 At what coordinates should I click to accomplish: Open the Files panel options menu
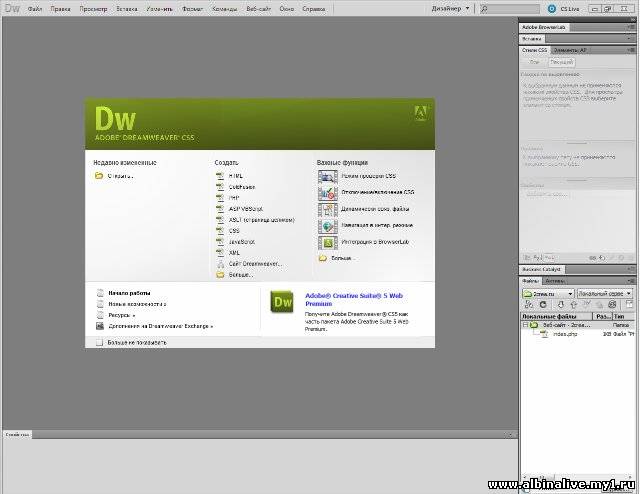tap(631, 281)
